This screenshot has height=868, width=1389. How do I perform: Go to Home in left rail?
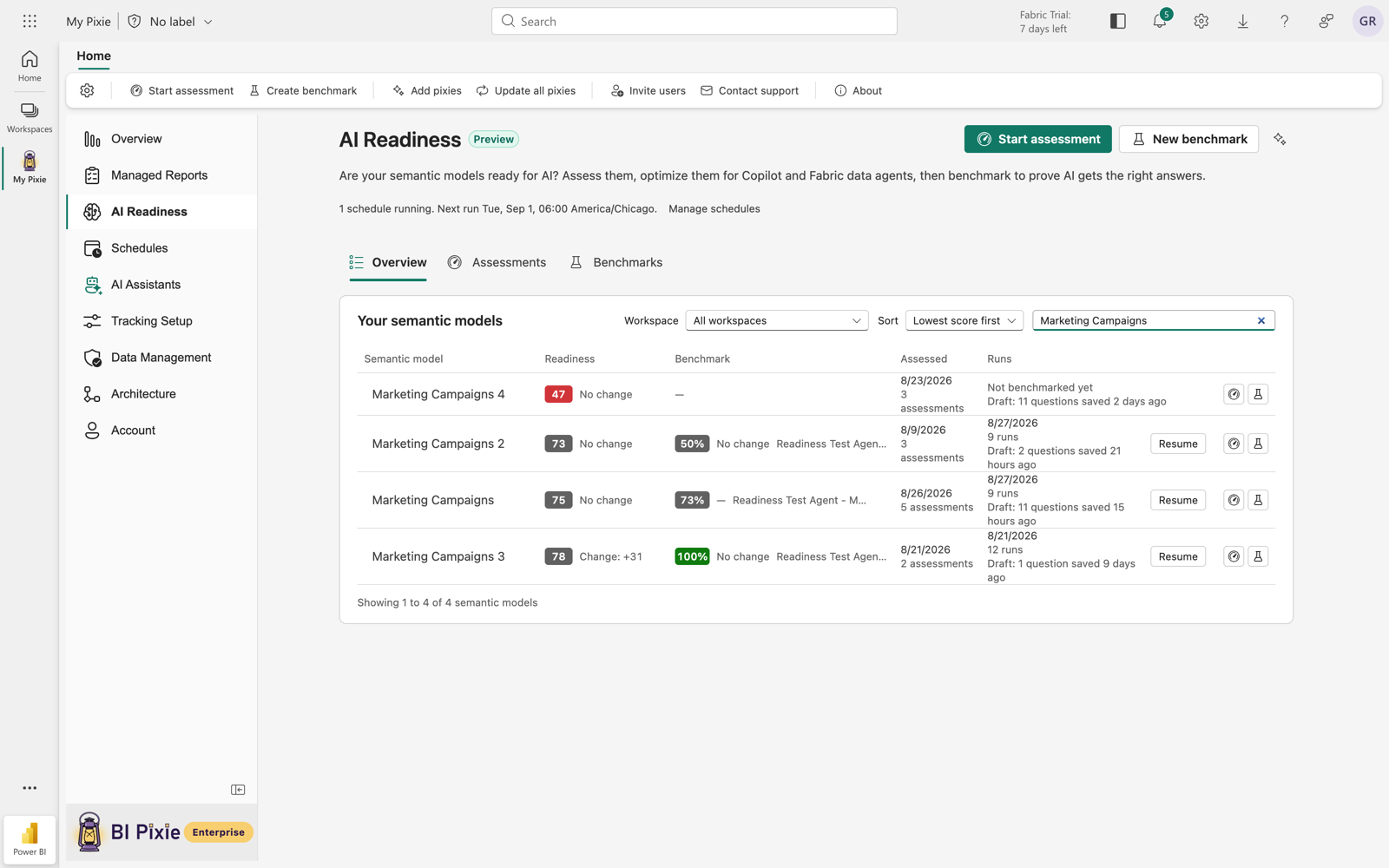pyautogui.click(x=30, y=66)
